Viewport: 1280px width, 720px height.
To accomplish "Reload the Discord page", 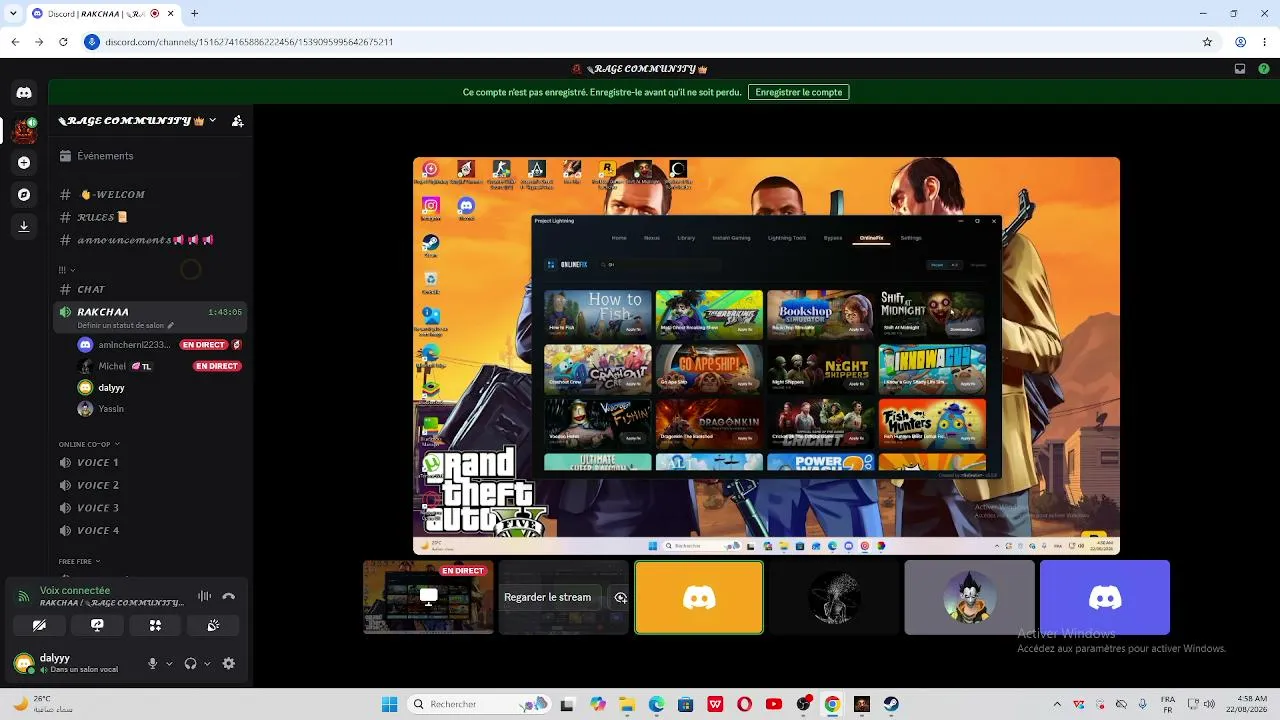I will click(x=63, y=42).
